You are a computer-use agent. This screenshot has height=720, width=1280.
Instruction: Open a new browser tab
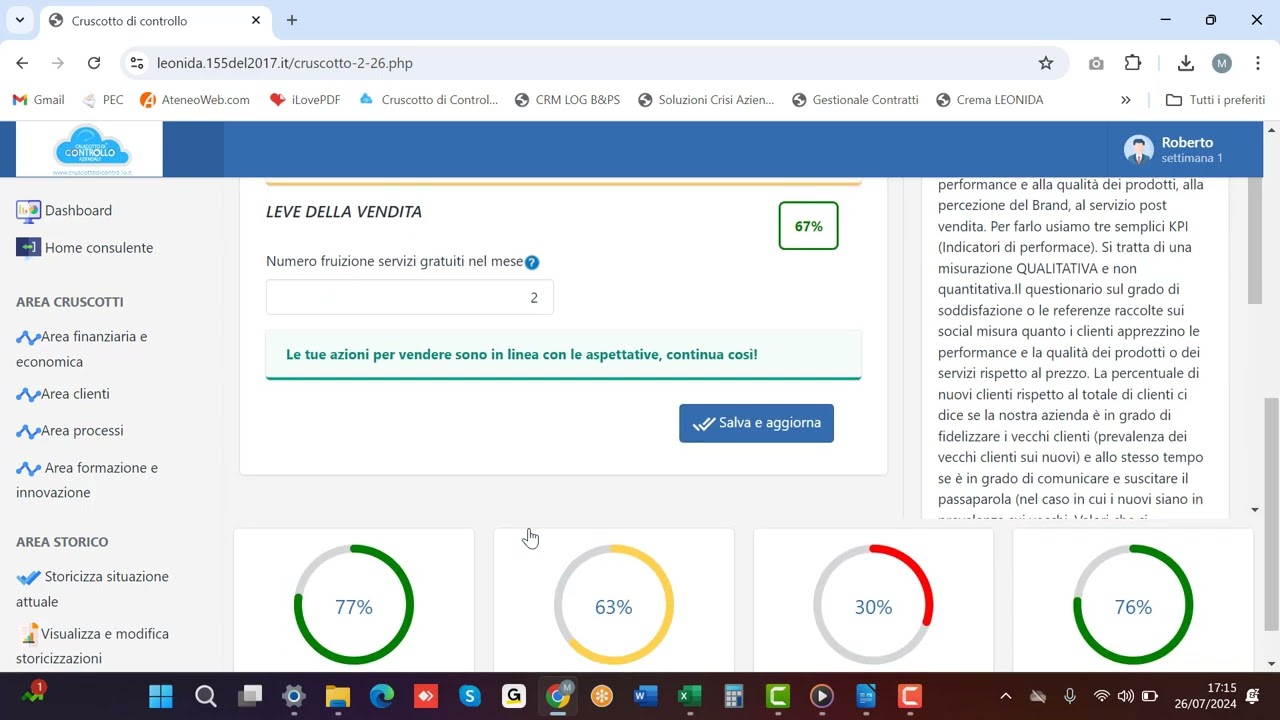point(292,20)
